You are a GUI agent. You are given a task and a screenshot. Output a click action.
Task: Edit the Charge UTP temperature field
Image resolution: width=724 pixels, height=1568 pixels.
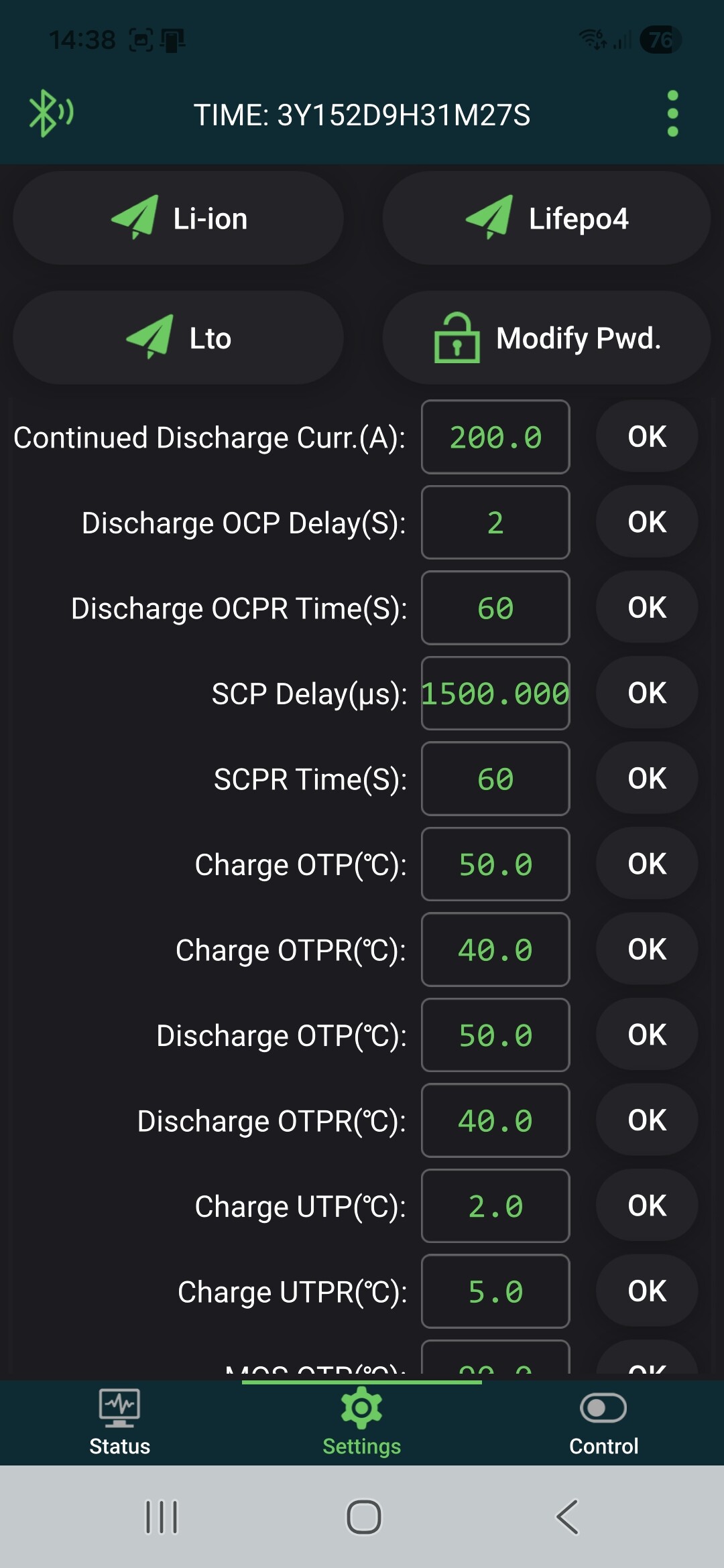point(495,1206)
